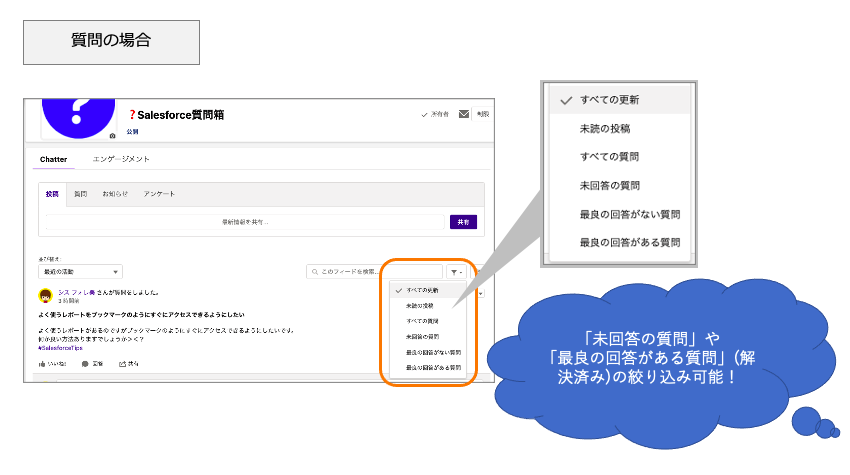Click the comment bubble icon under post
850x475 pixels.
[x=85, y=364]
